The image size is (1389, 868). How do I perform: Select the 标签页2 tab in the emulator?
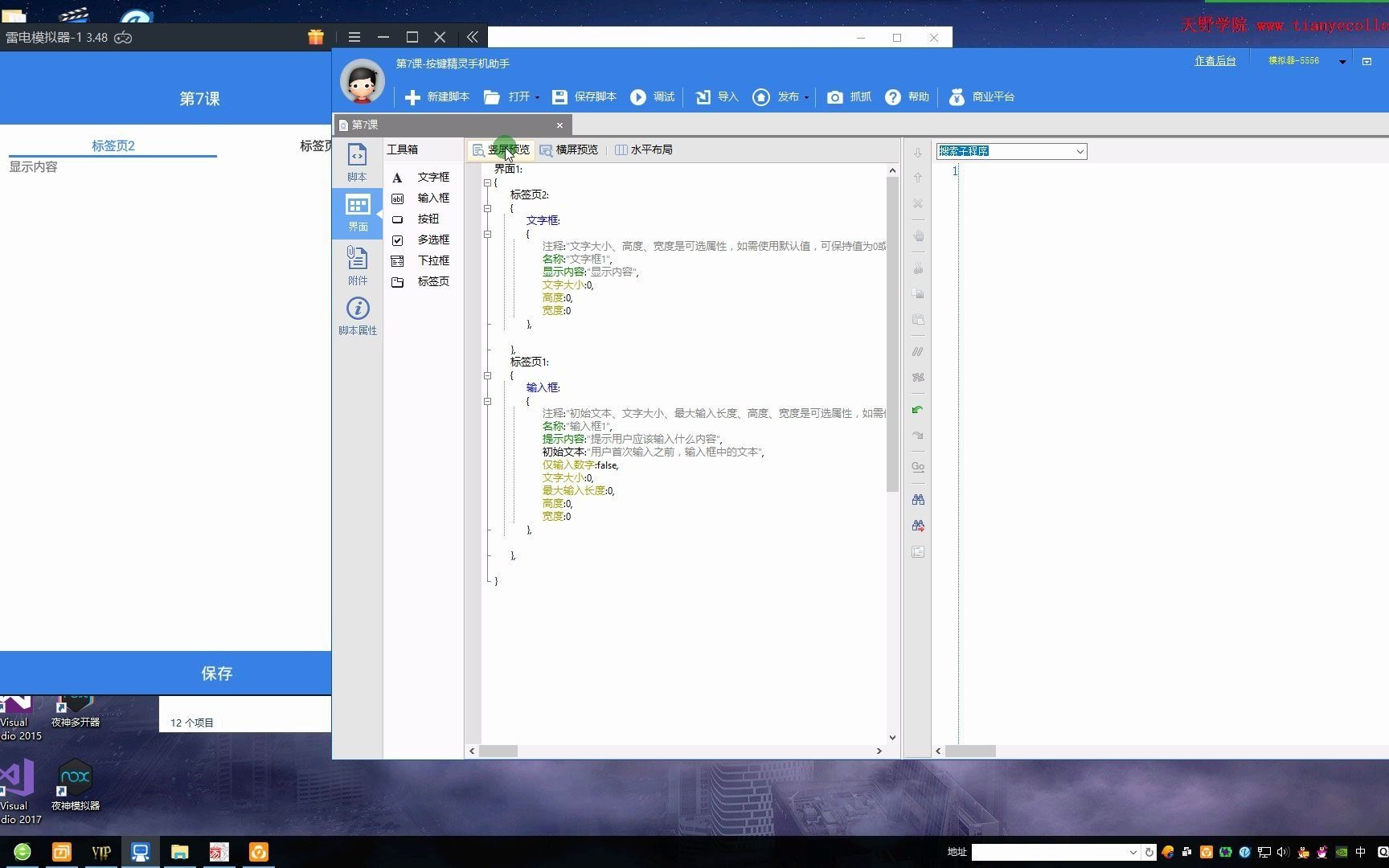click(x=113, y=145)
